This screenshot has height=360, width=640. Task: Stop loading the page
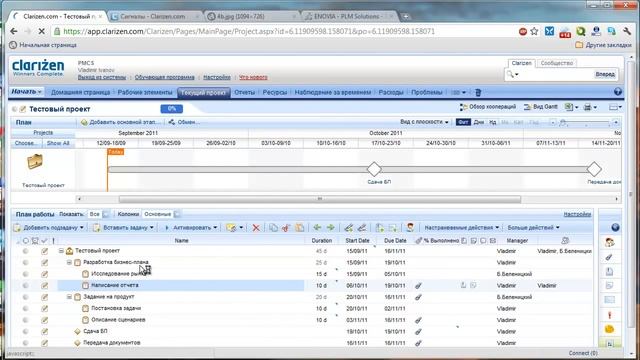[41, 31]
